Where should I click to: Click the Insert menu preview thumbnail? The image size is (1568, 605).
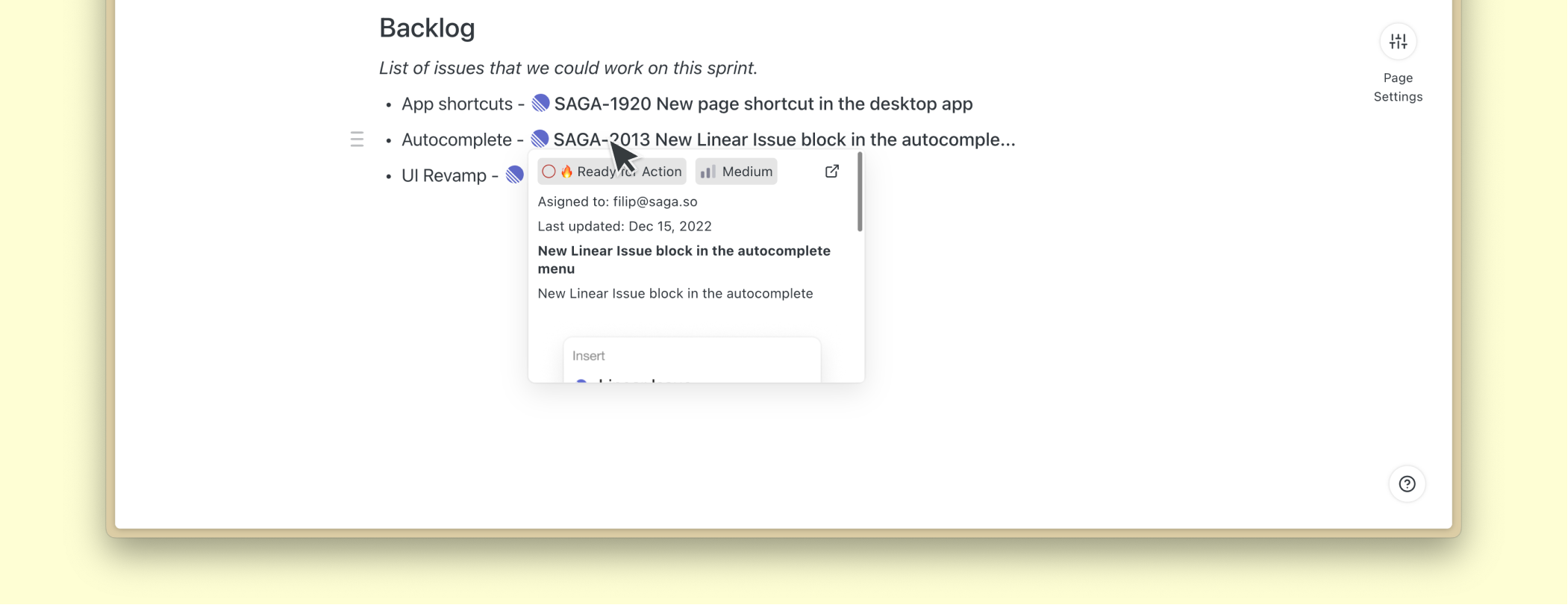(x=692, y=360)
